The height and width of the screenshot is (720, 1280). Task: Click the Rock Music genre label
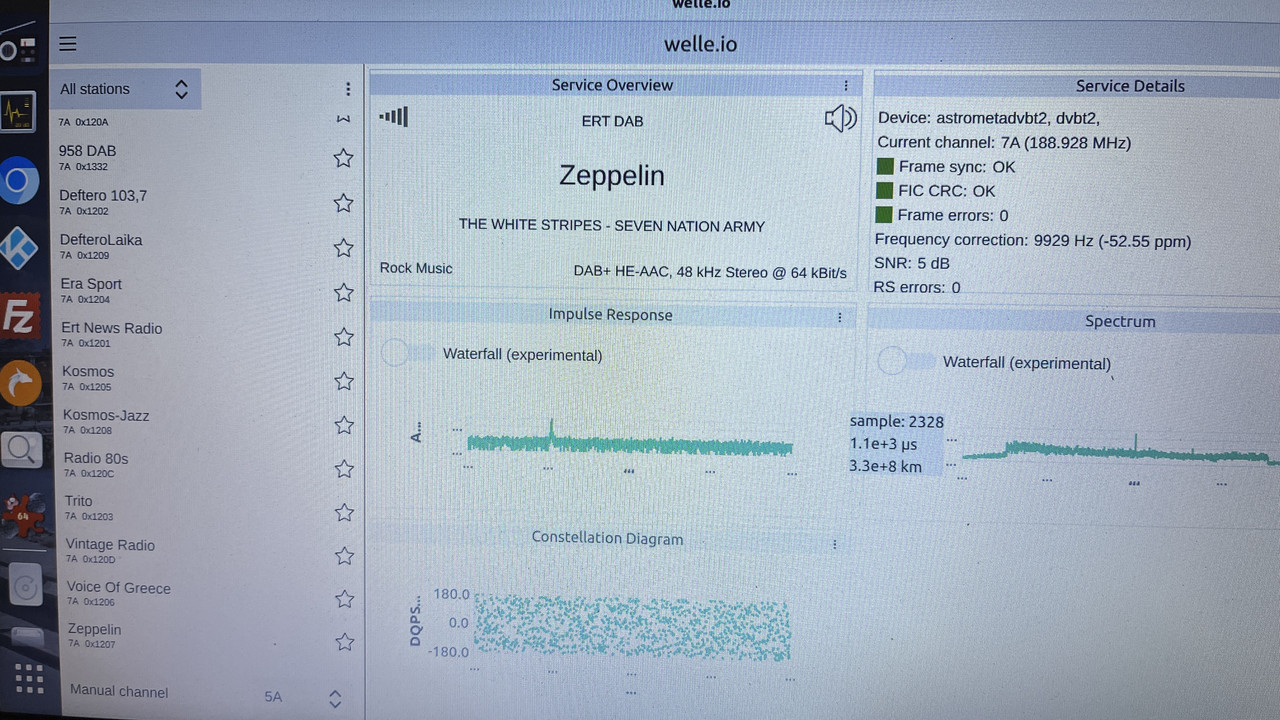416,268
